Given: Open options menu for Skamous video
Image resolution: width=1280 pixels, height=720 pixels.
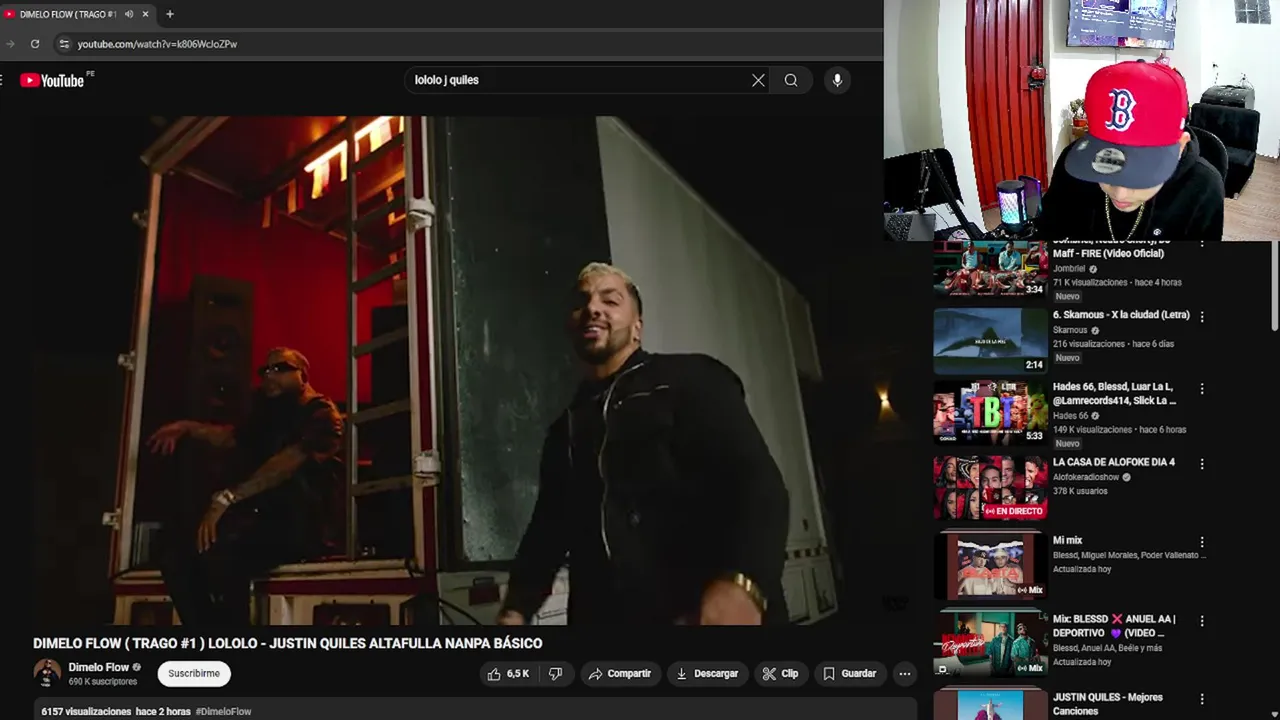Looking at the screenshot, I should coord(1202,316).
